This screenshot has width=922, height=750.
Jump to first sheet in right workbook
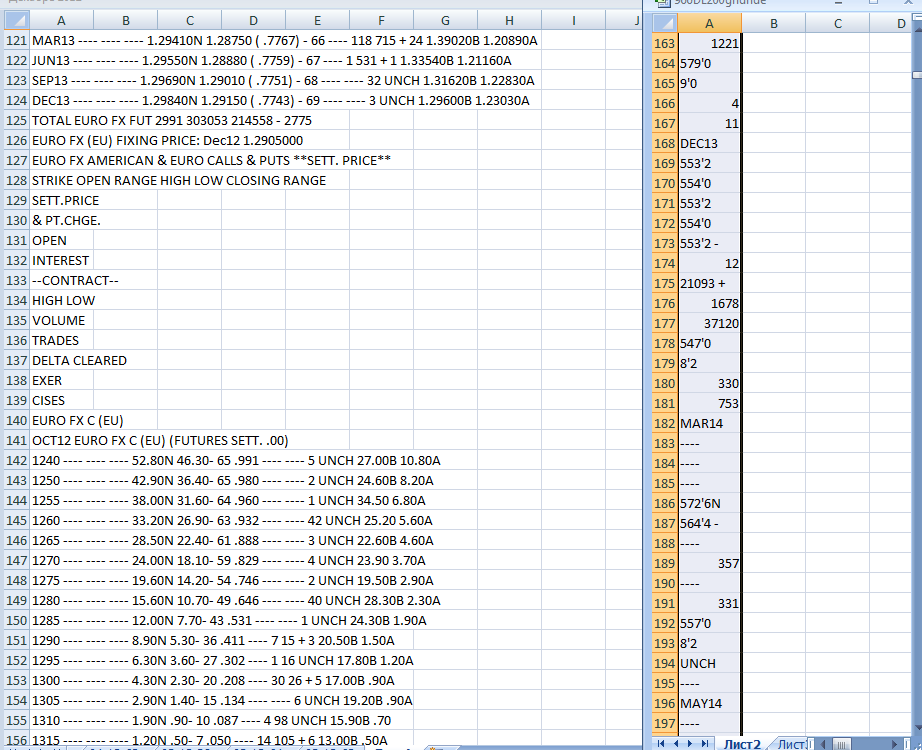[x=661, y=744]
